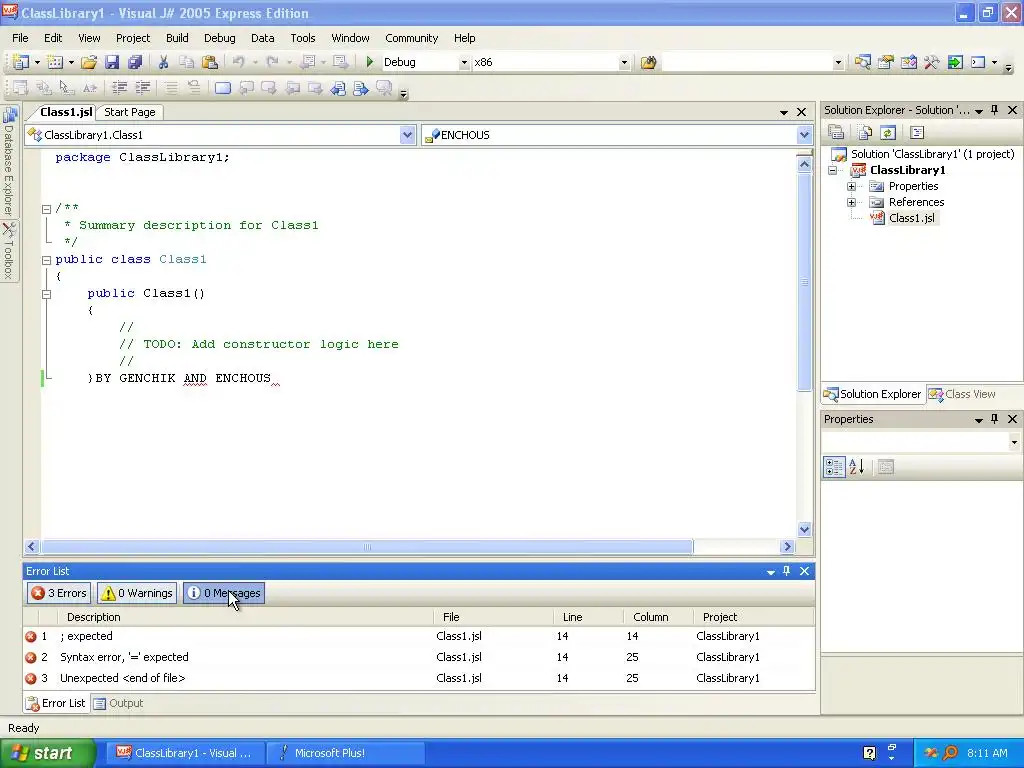Open the Command Window toolbar icon
The image size is (1024, 768).
978,62
